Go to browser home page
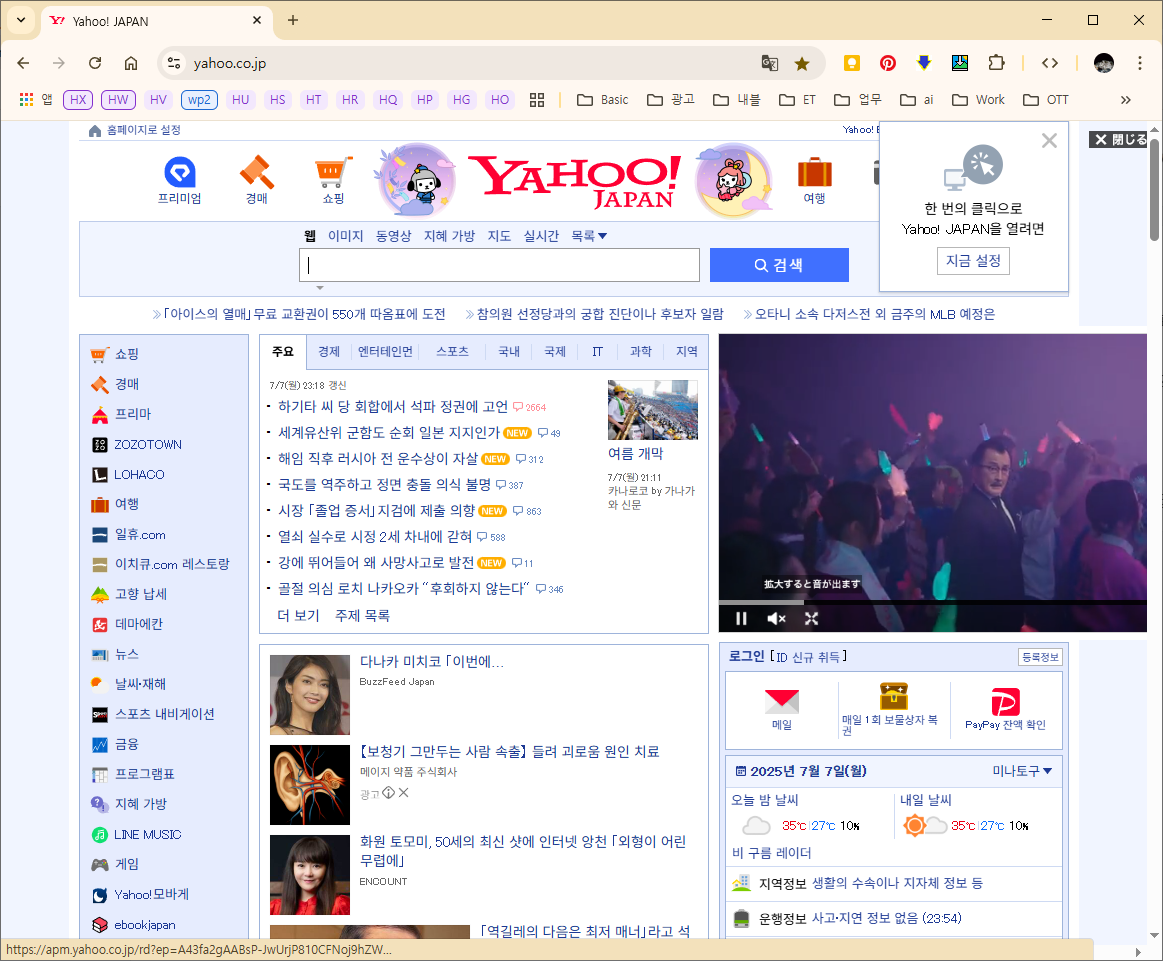Screen dimensions: 1163x961 131,63
